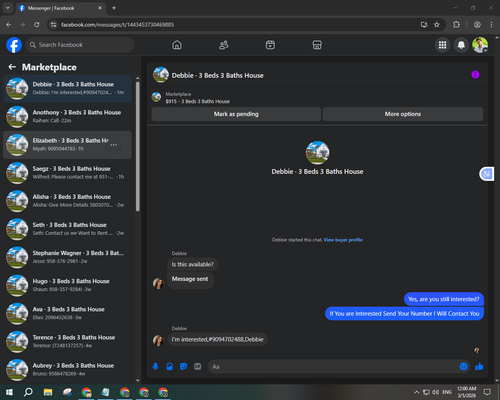Open the GIF picker icon
The width and height of the screenshot is (500, 400).
tap(198, 367)
